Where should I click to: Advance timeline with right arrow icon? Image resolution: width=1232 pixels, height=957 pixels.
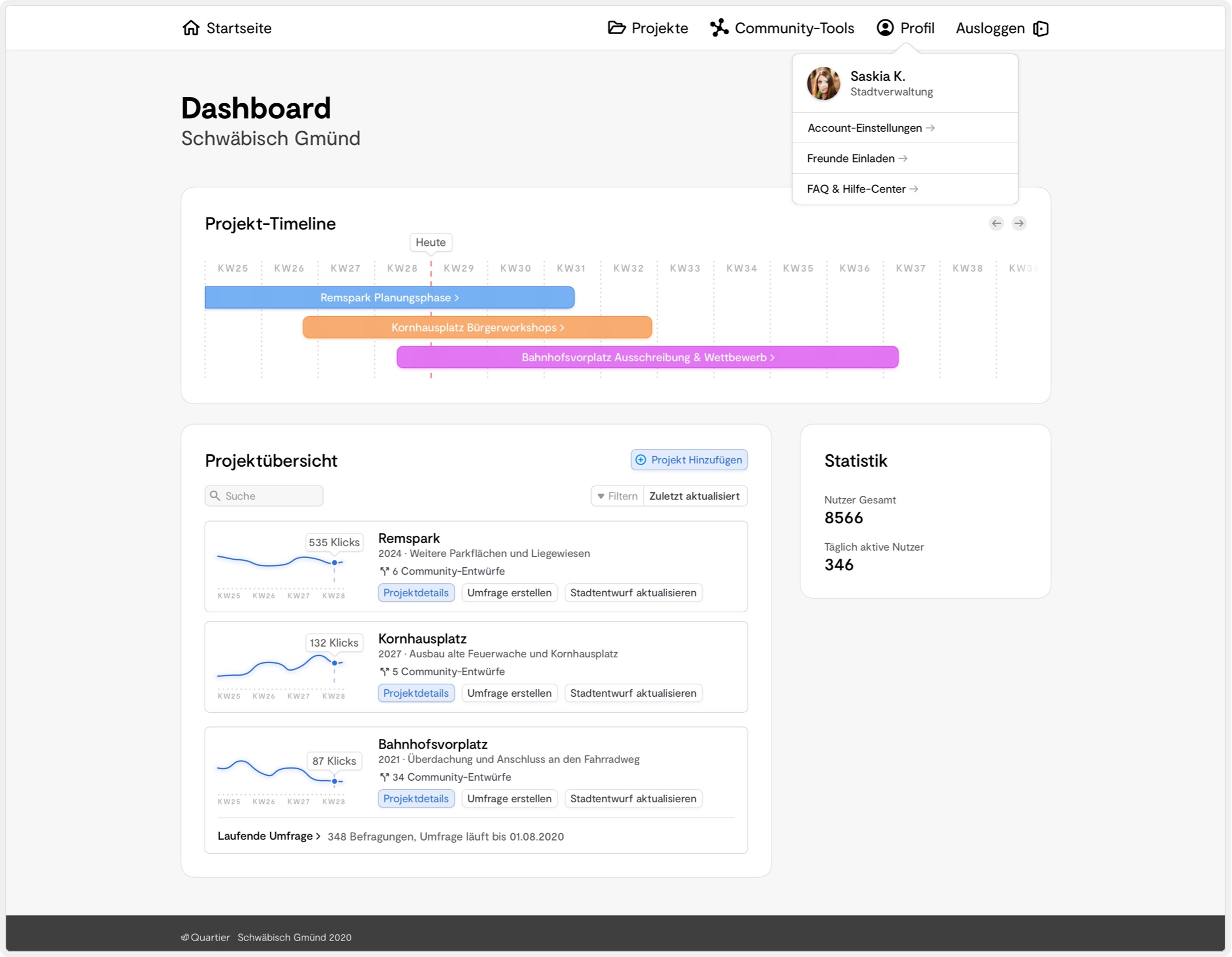pyautogui.click(x=1019, y=223)
